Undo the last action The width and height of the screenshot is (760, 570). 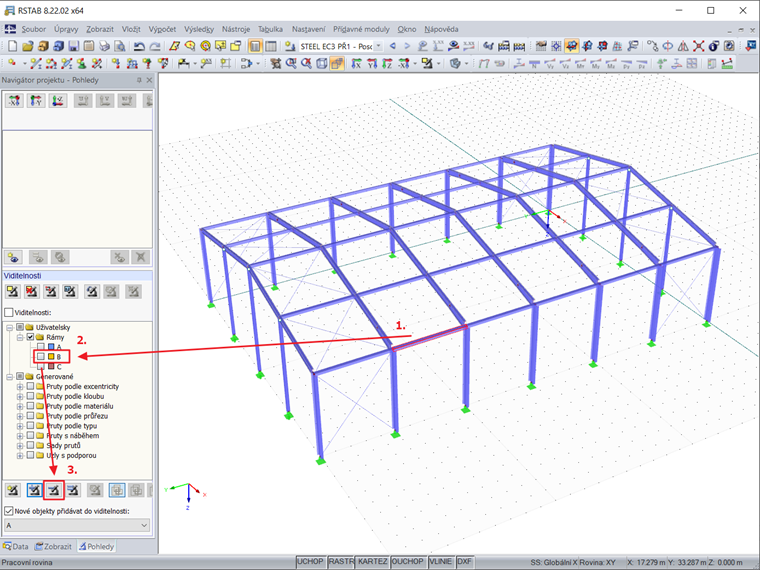pyautogui.click(x=140, y=47)
